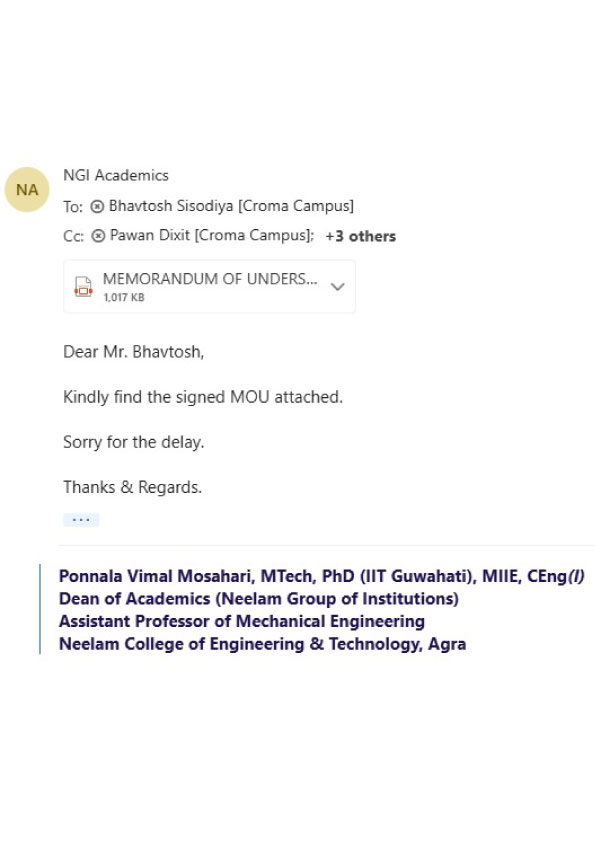
Task: Click the 'Dear Mr. Bhavtosh,' greeting line
Action: 134,352
